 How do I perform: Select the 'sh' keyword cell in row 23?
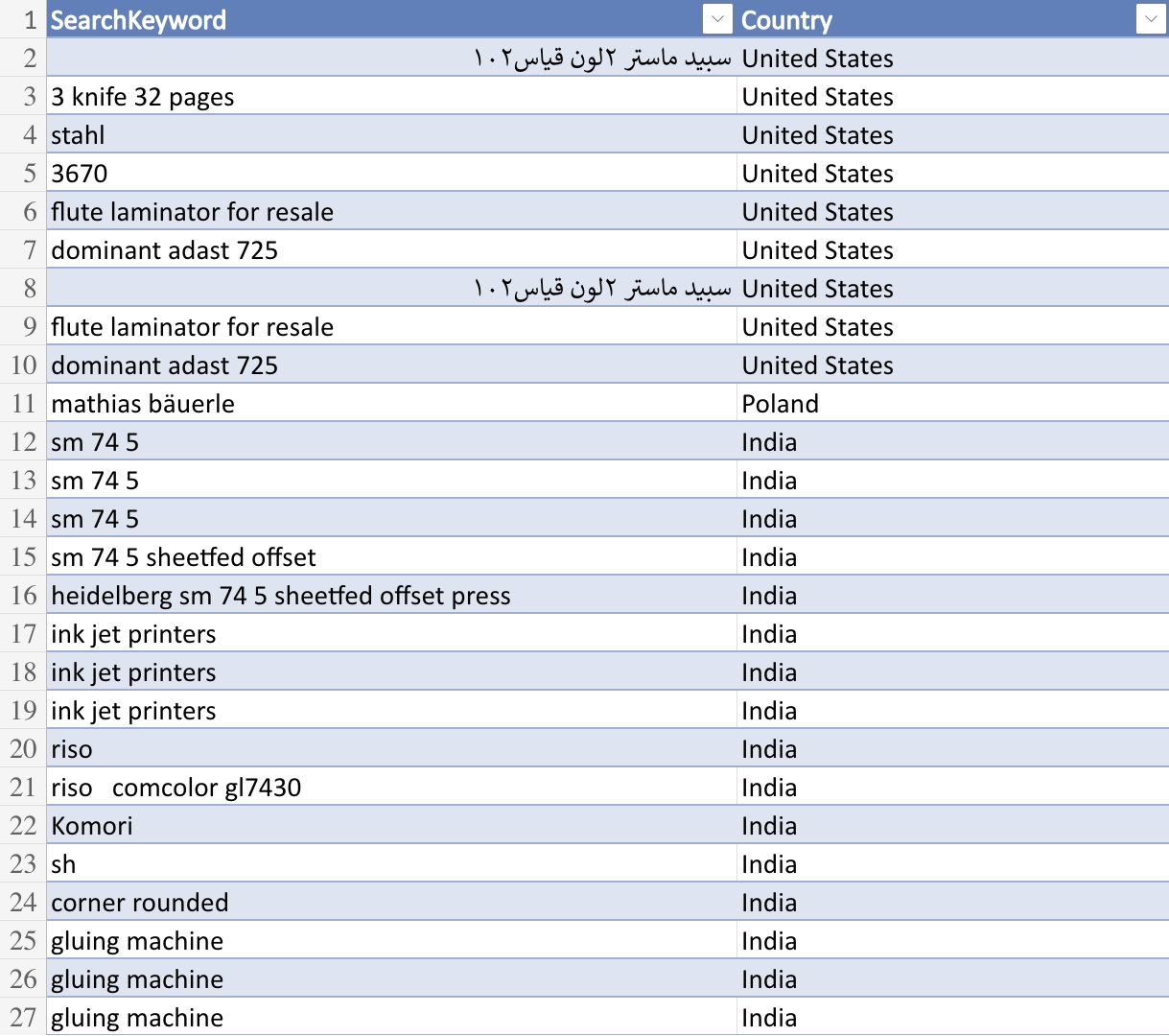pos(391,863)
